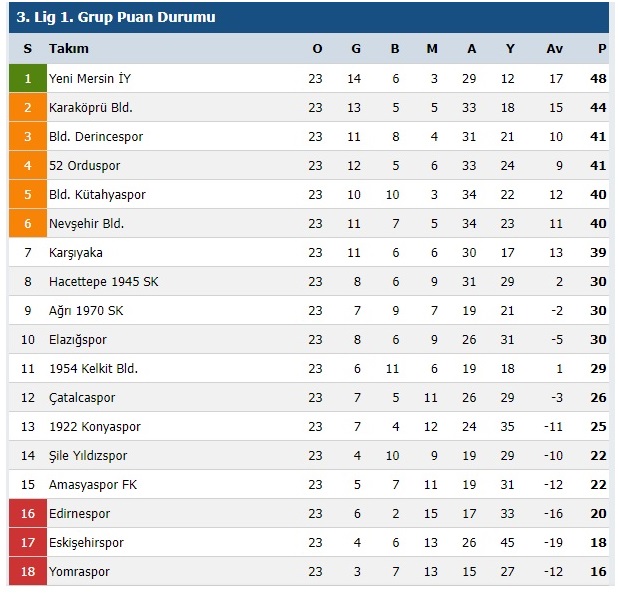Viewport: 618px width, 598px height.
Task: Click the red rank 16 relegation badge
Action: point(27,513)
